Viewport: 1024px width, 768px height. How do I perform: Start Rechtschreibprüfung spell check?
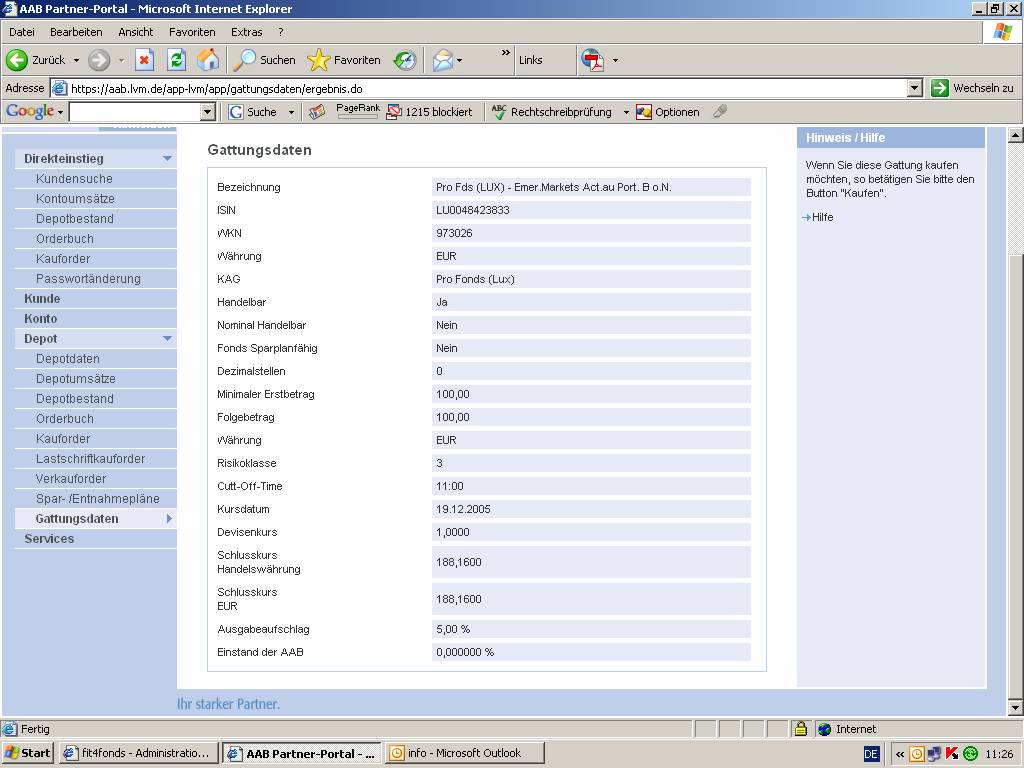pyautogui.click(x=552, y=112)
